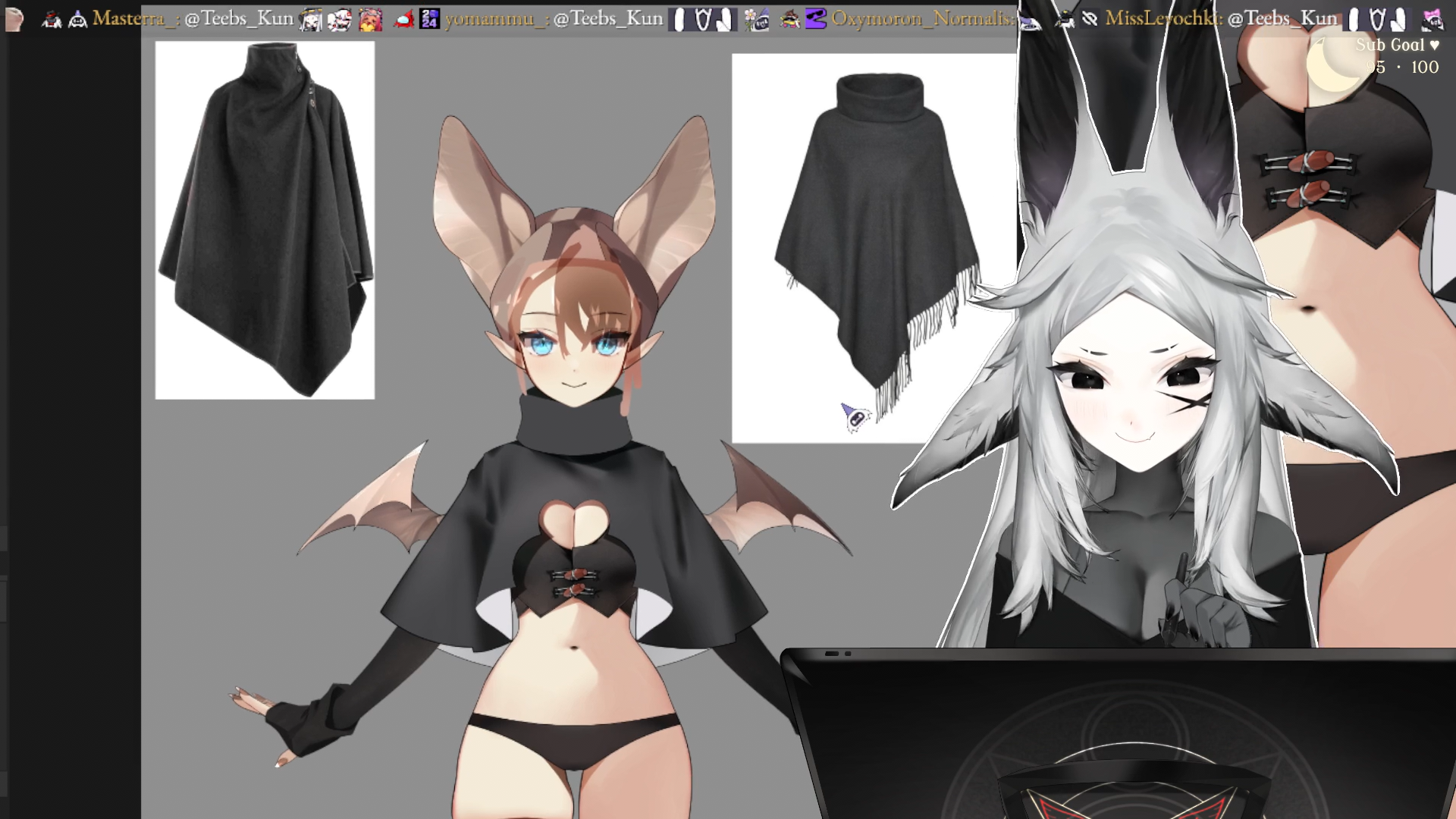
Task: Click the crossed-eye badge before MissLevochki
Action: (1090, 19)
